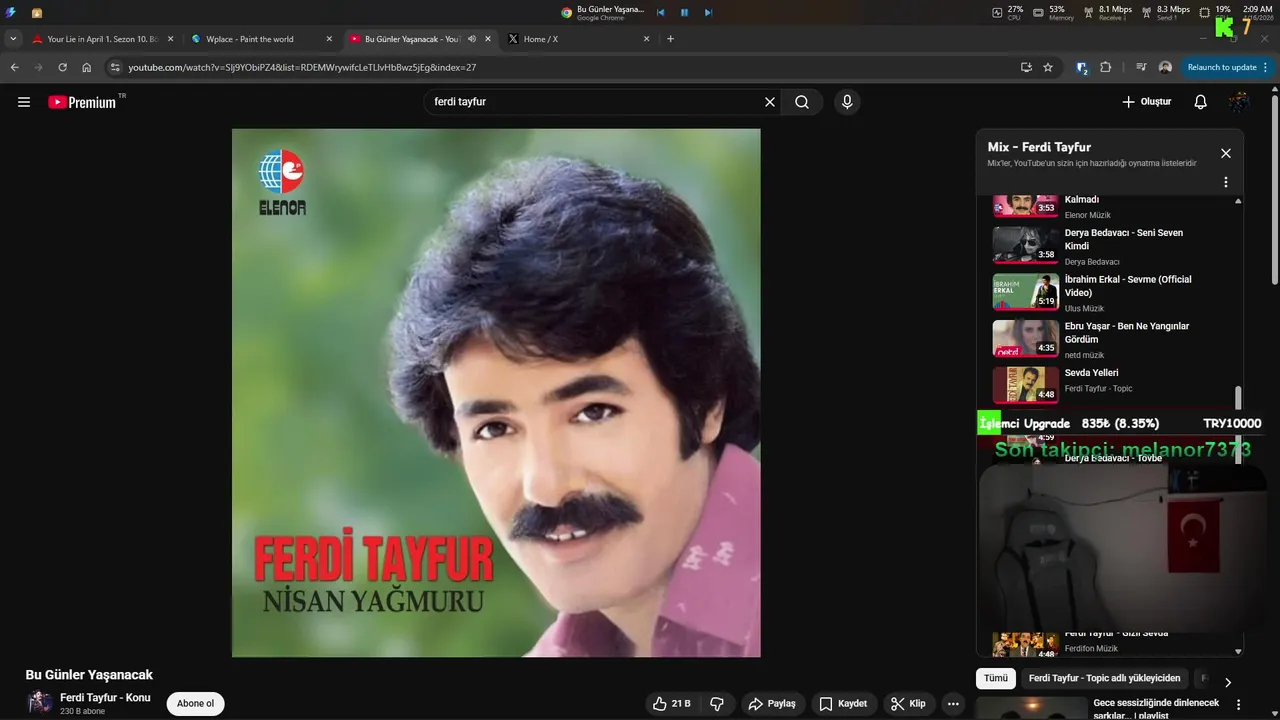The width and height of the screenshot is (1280, 720).
Task: Play Ebru Yaşar - Ben Ne Yangınlar Gördüm
Action: (1110, 340)
